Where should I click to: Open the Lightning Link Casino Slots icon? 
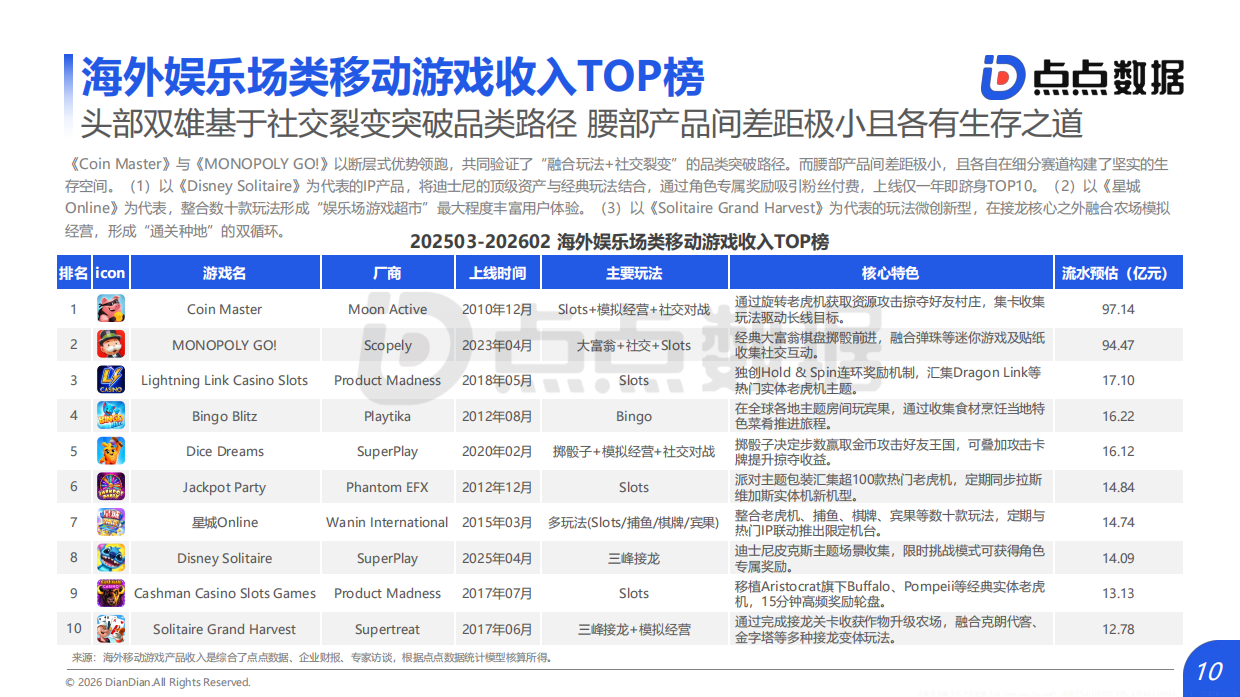pos(110,379)
